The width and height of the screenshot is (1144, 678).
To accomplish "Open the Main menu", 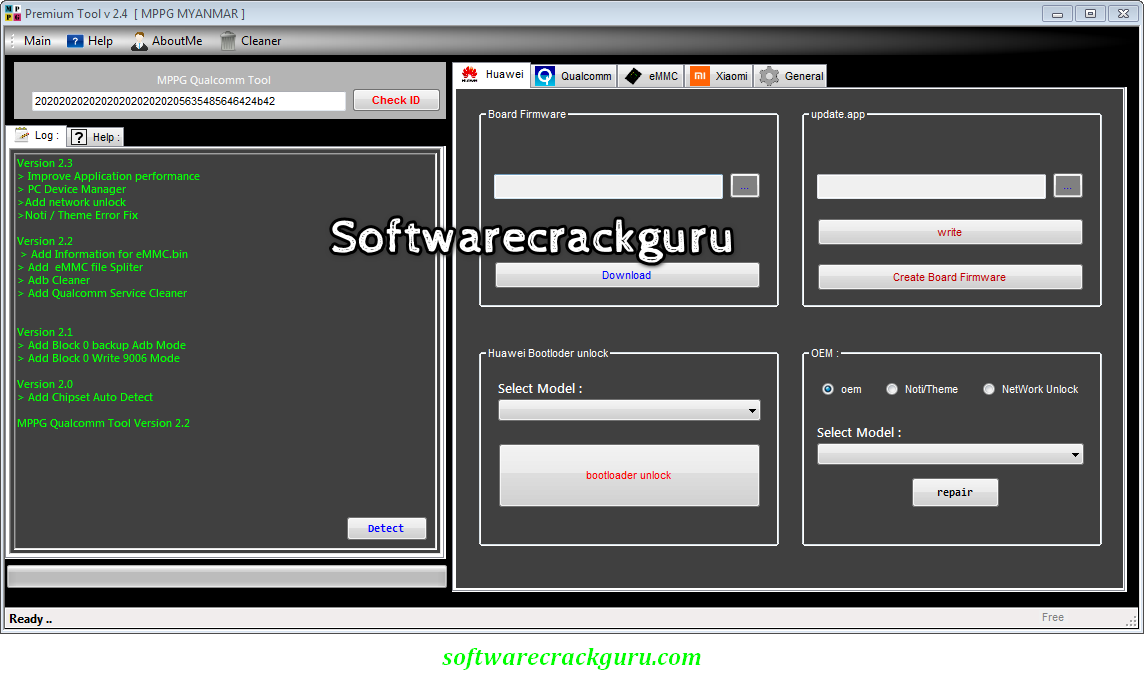I will point(36,41).
